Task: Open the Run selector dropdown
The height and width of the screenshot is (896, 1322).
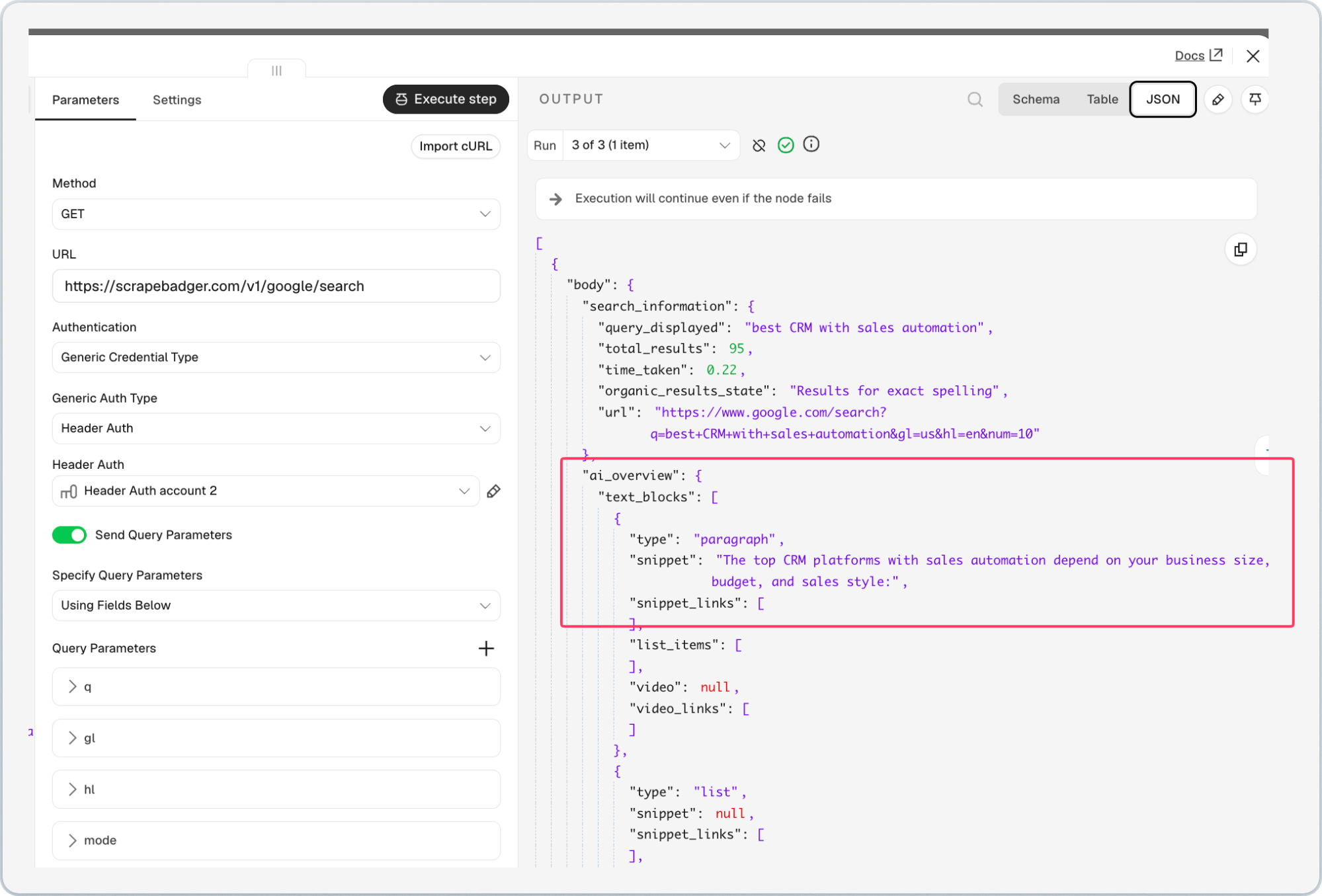Action: click(x=651, y=145)
